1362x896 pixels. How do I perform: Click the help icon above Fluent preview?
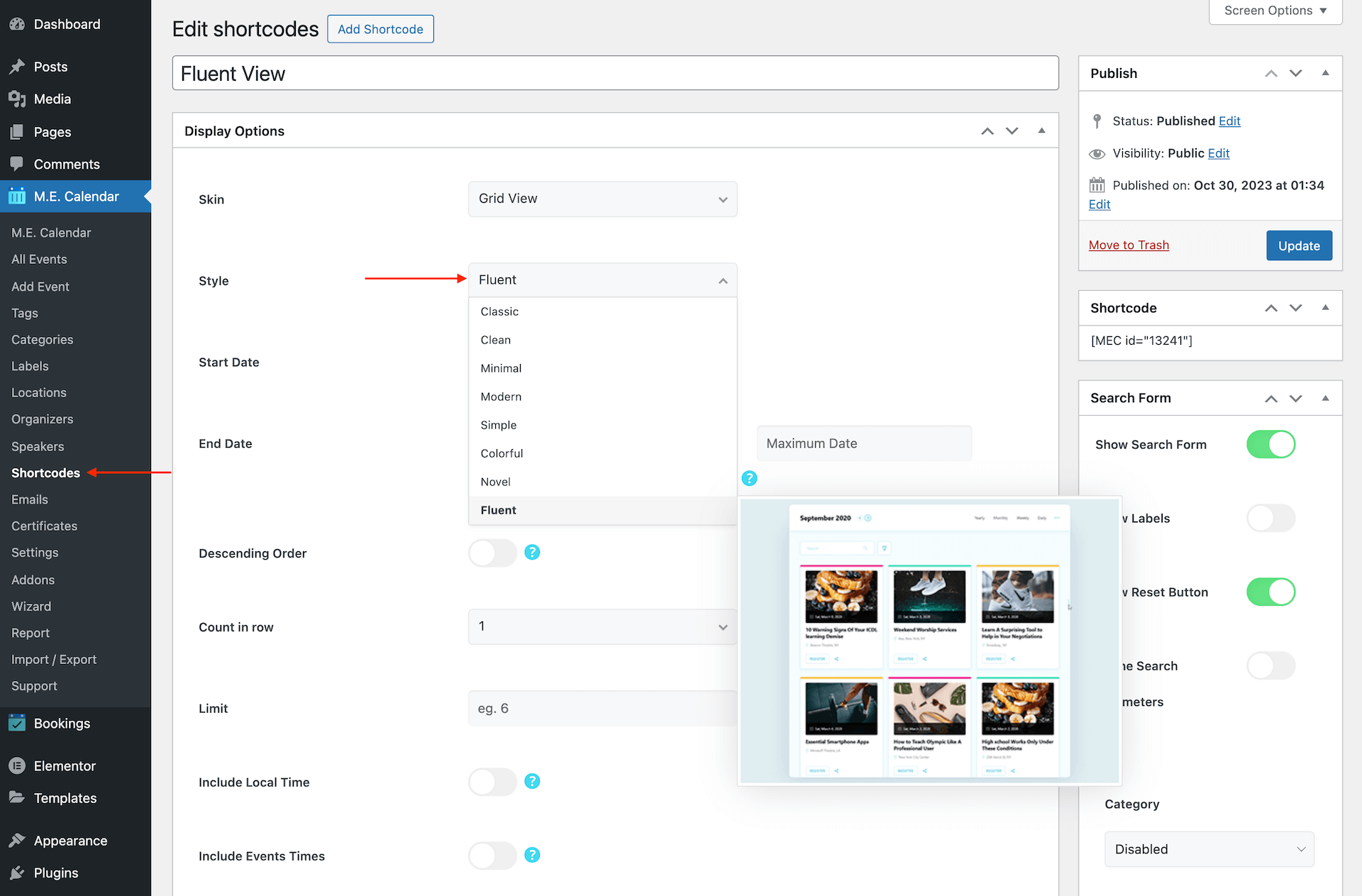tap(749, 478)
